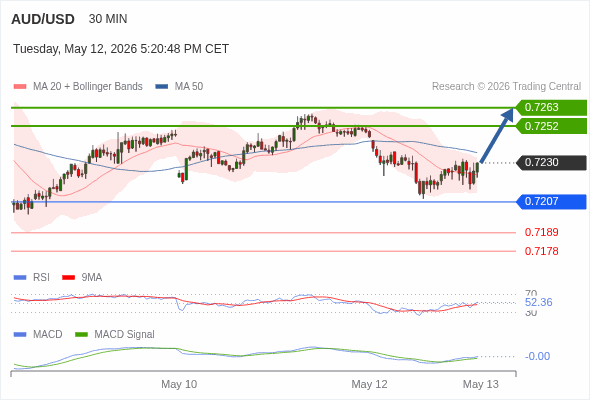Click the RSI value 52.36
The height and width of the screenshot is (400, 590).
pyautogui.click(x=538, y=302)
